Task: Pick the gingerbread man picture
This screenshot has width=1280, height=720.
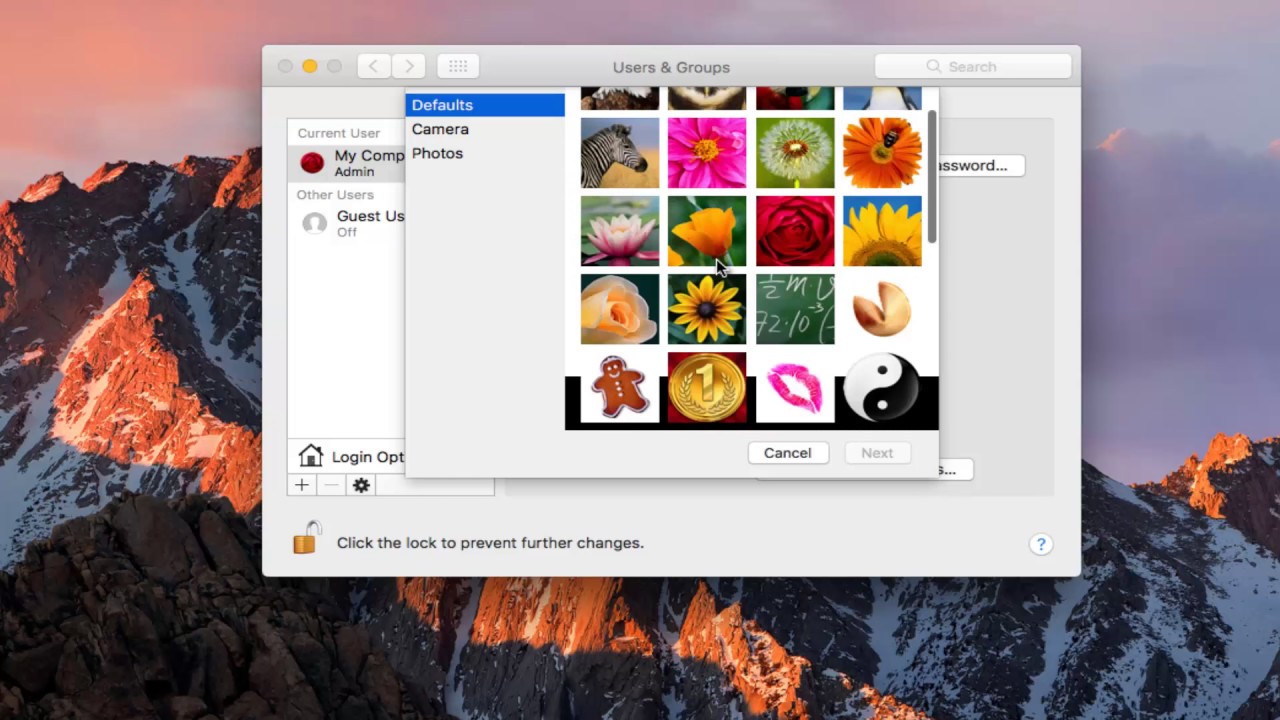Action: [x=619, y=388]
